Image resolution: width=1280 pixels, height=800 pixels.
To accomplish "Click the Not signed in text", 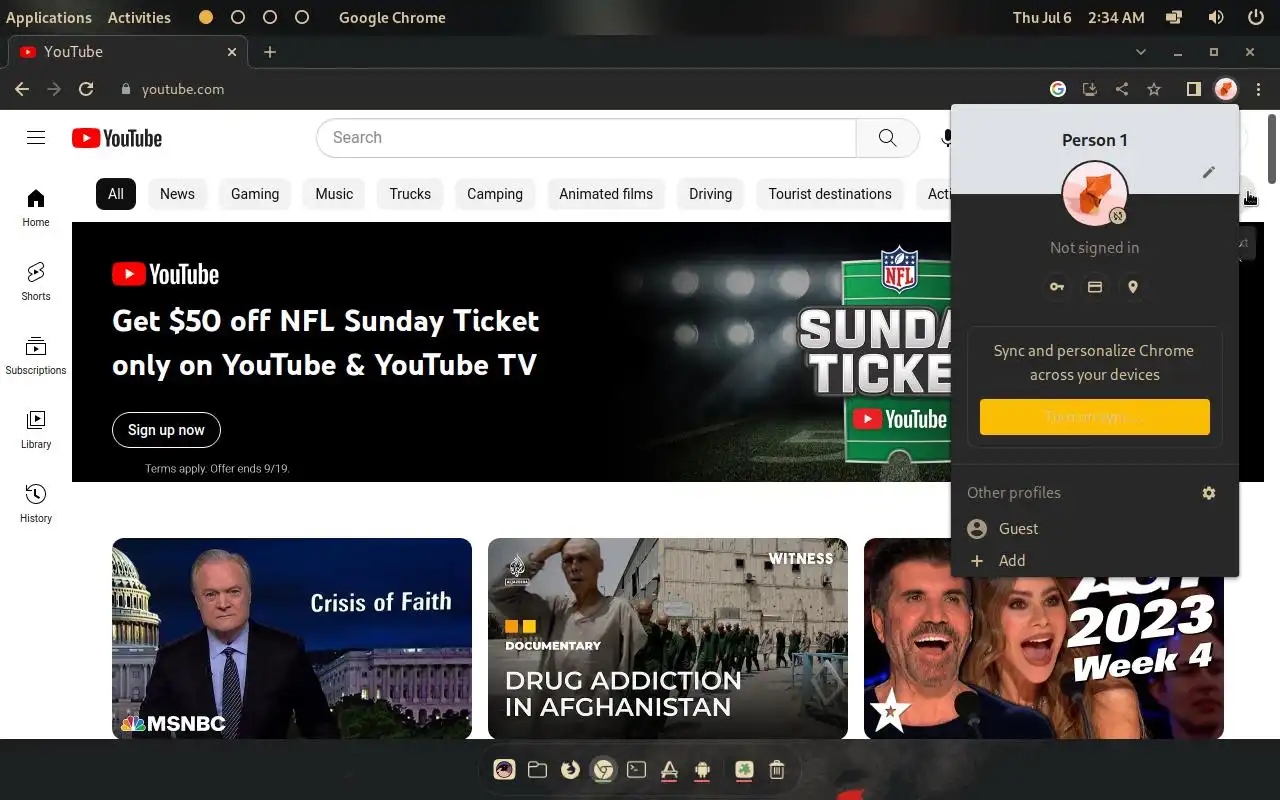I will pos(1094,248).
